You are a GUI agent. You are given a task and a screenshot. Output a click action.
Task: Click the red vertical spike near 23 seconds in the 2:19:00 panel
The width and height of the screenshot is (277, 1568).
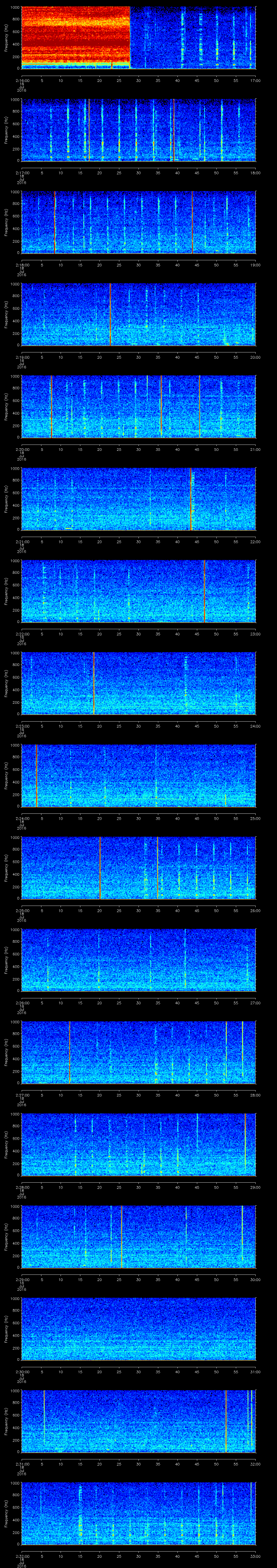click(110, 315)
